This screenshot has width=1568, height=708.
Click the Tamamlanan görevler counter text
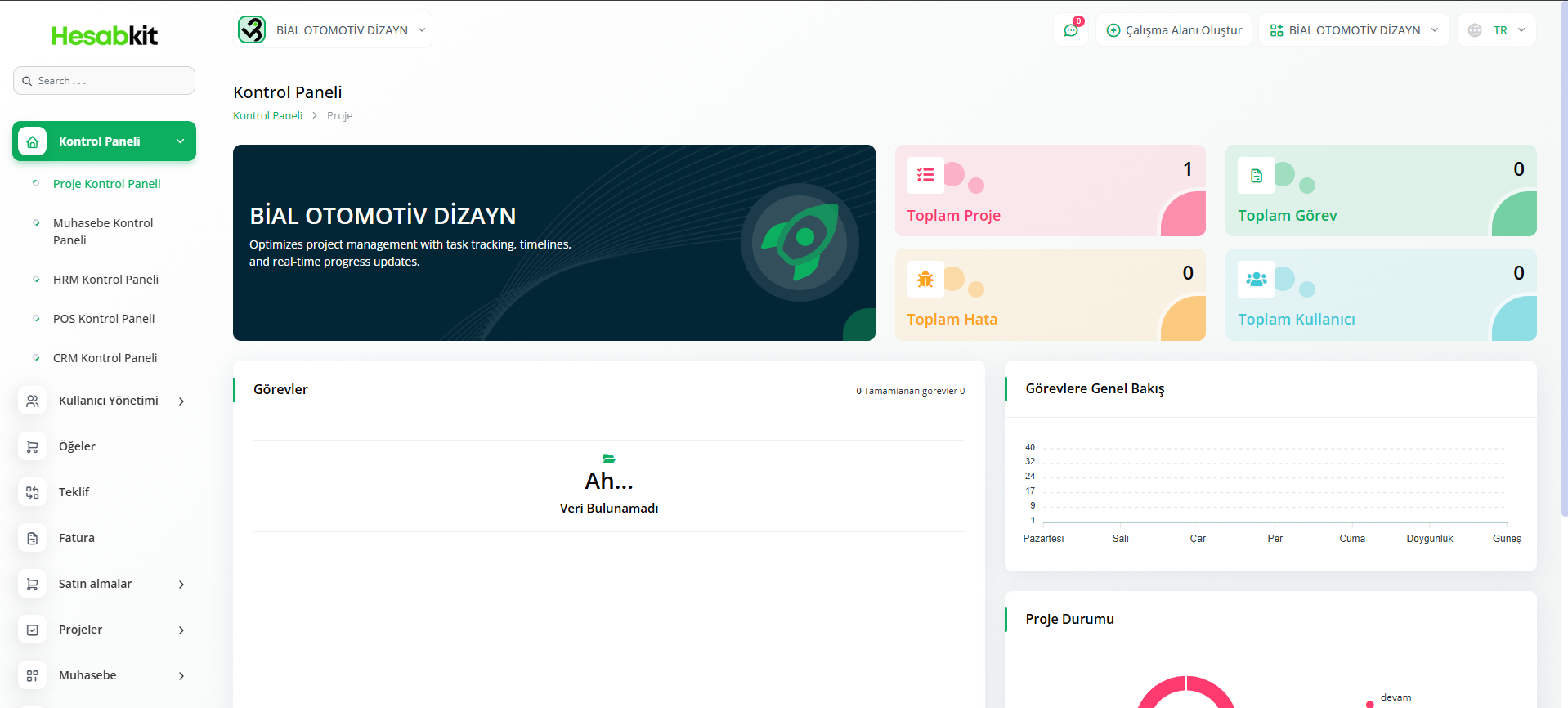coord(910,391)
